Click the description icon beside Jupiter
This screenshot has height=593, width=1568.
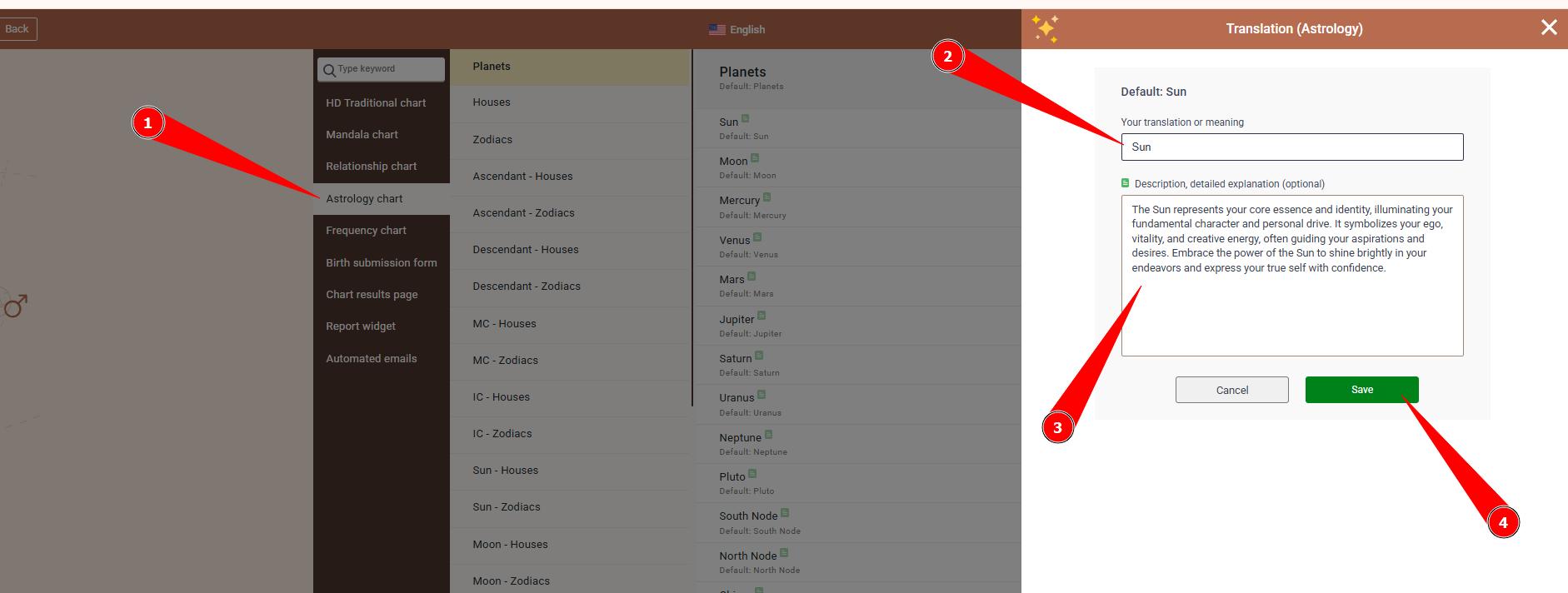762,316
